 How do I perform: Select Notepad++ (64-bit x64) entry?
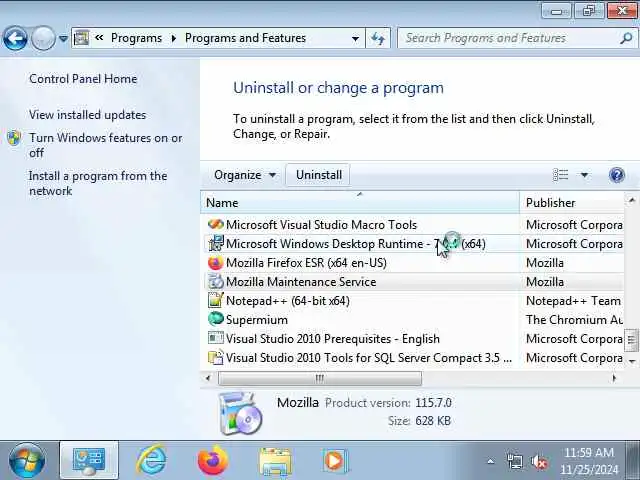tap(412, 301)
